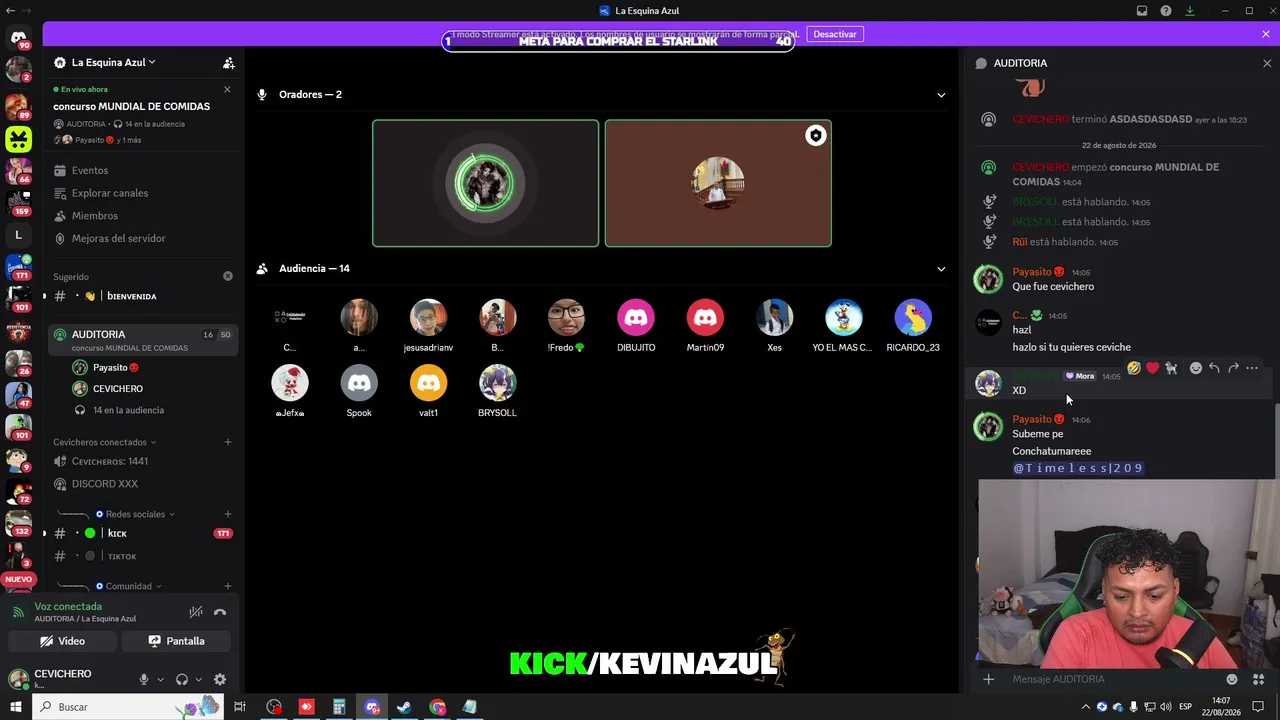Viewport: 1280px width, 720px height.
Task: Reply to the XD message
Action: 1214,368
